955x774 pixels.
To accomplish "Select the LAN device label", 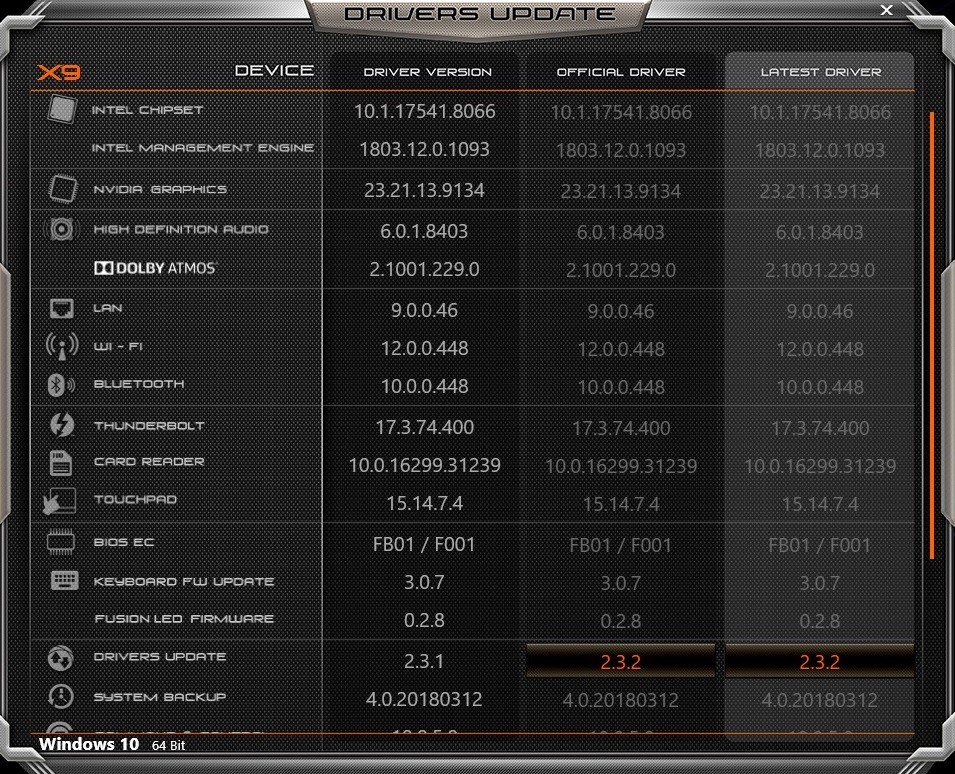I will [108, 308].
